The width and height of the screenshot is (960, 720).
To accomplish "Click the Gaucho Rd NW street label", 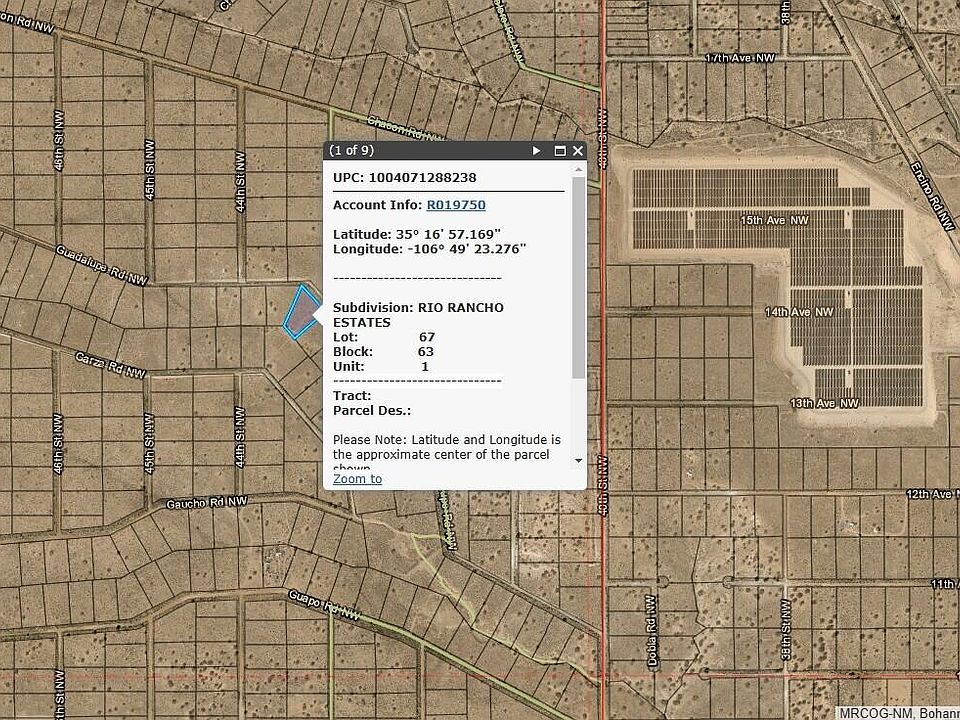I will [x=205, y=502].
